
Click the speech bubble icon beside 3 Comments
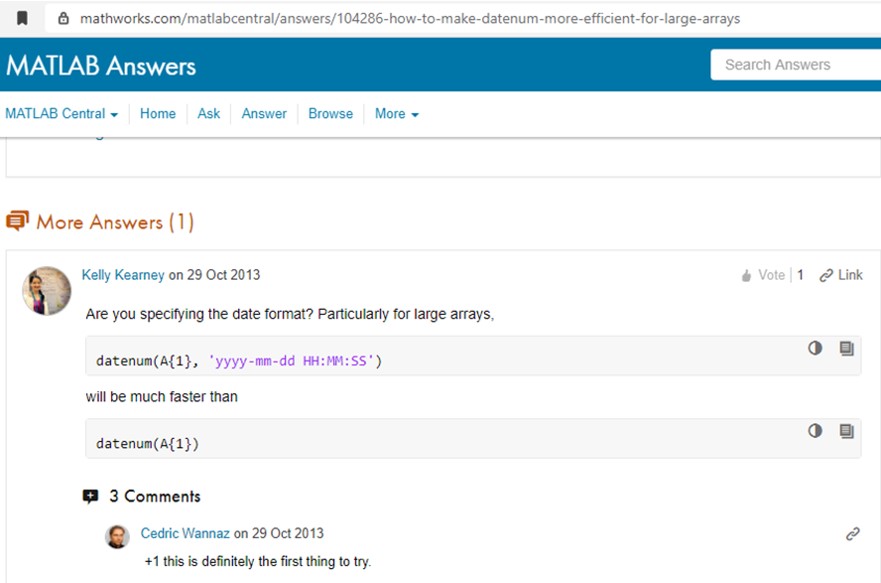pos(91,496)
